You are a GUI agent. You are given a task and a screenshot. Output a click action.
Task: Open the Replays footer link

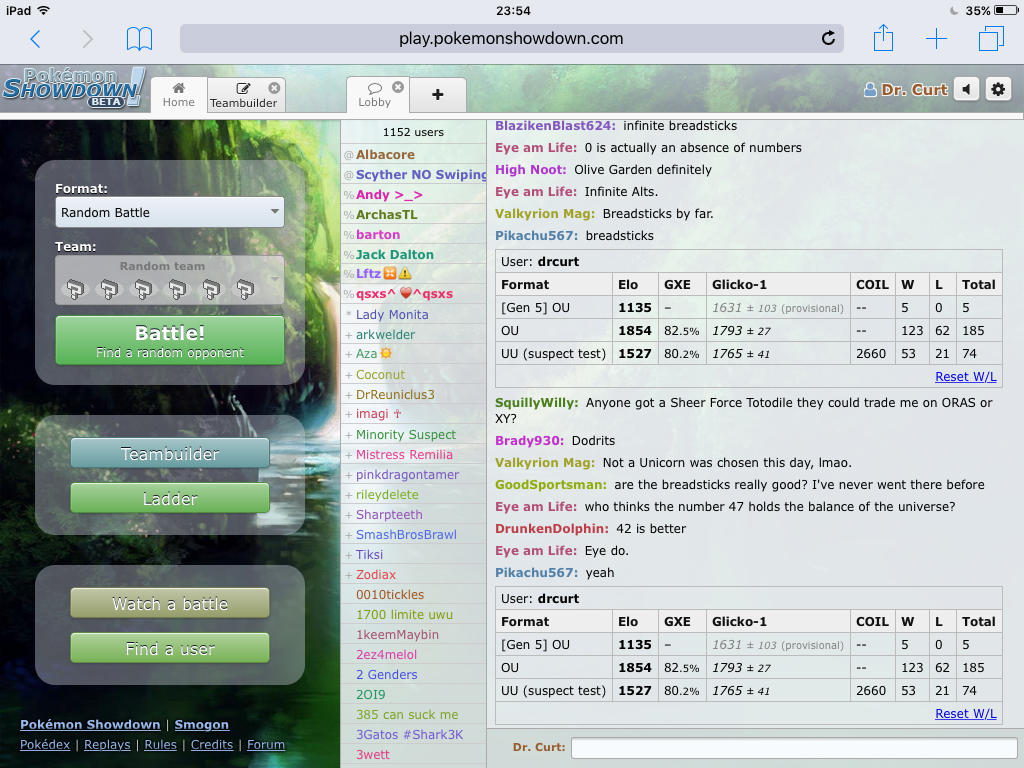(107, 744)
